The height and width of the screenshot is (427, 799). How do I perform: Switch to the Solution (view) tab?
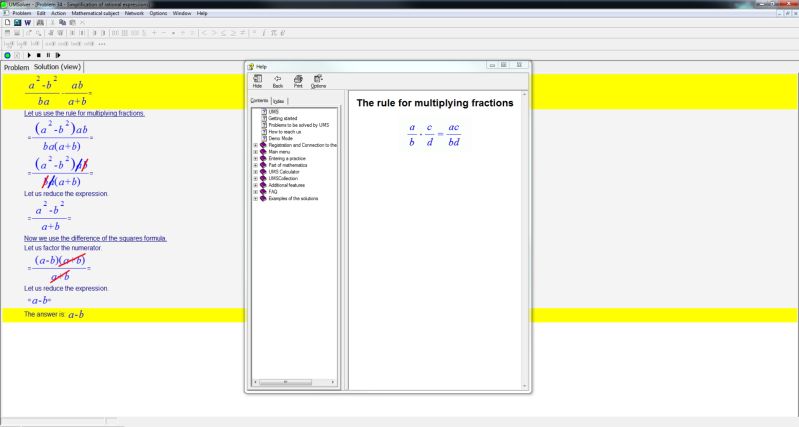click(57, 67)
